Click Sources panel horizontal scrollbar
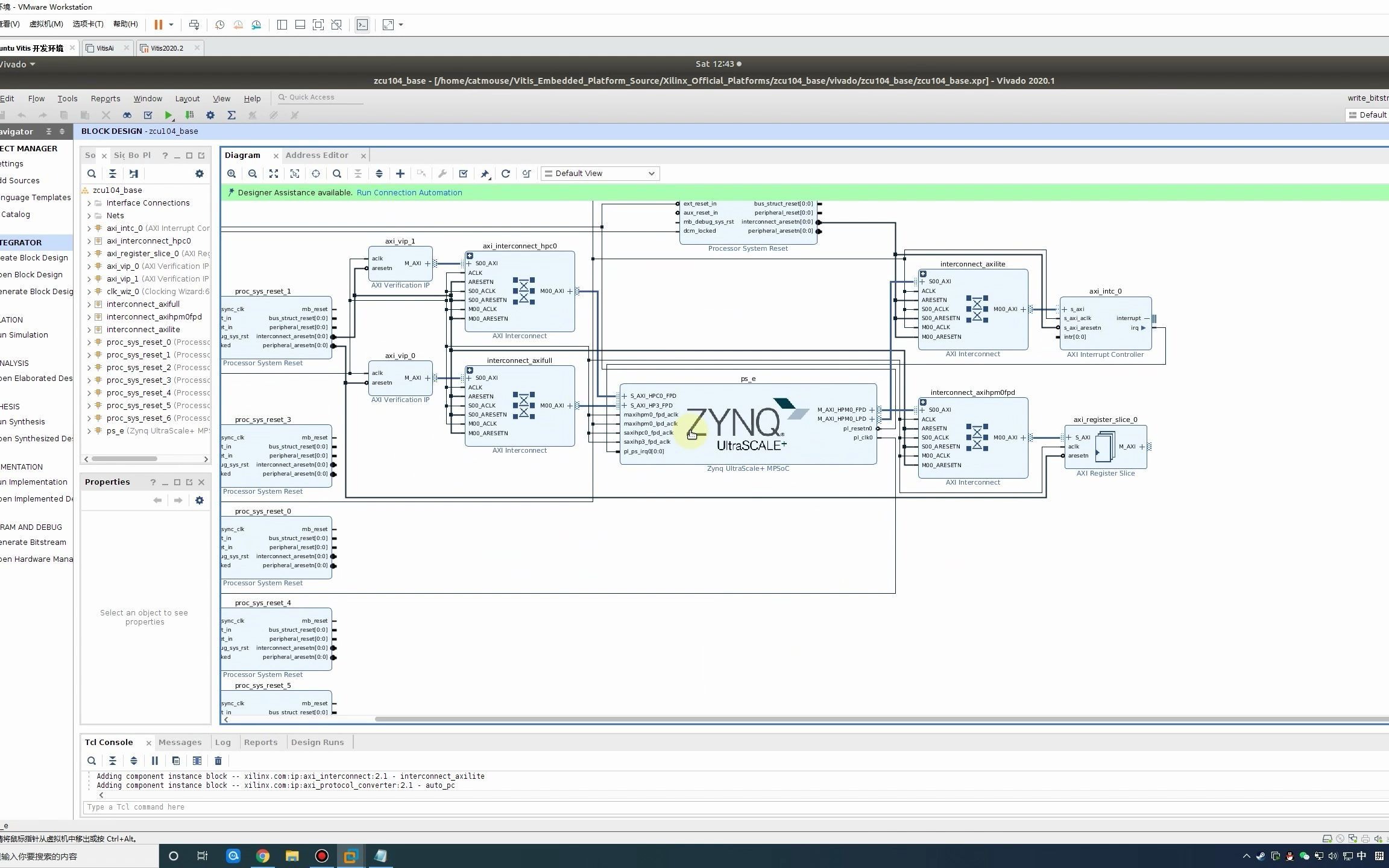This screenshot has height=868, width=1389. tap(125, 459)
